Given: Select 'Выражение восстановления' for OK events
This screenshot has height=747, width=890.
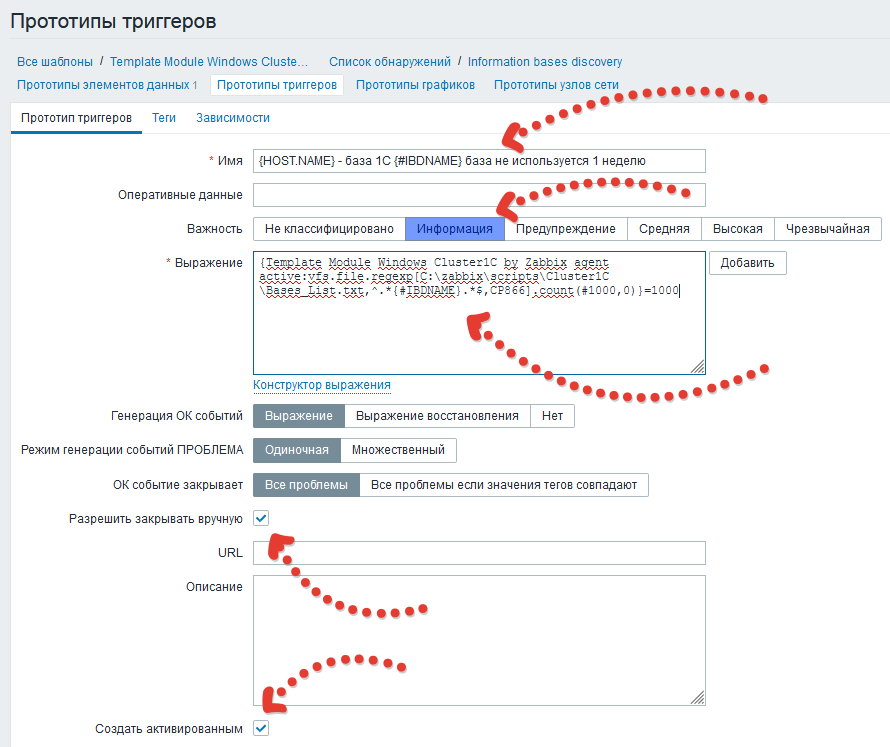Looking at the screenshot, I should pyautogui.click(x=437, y=416).
